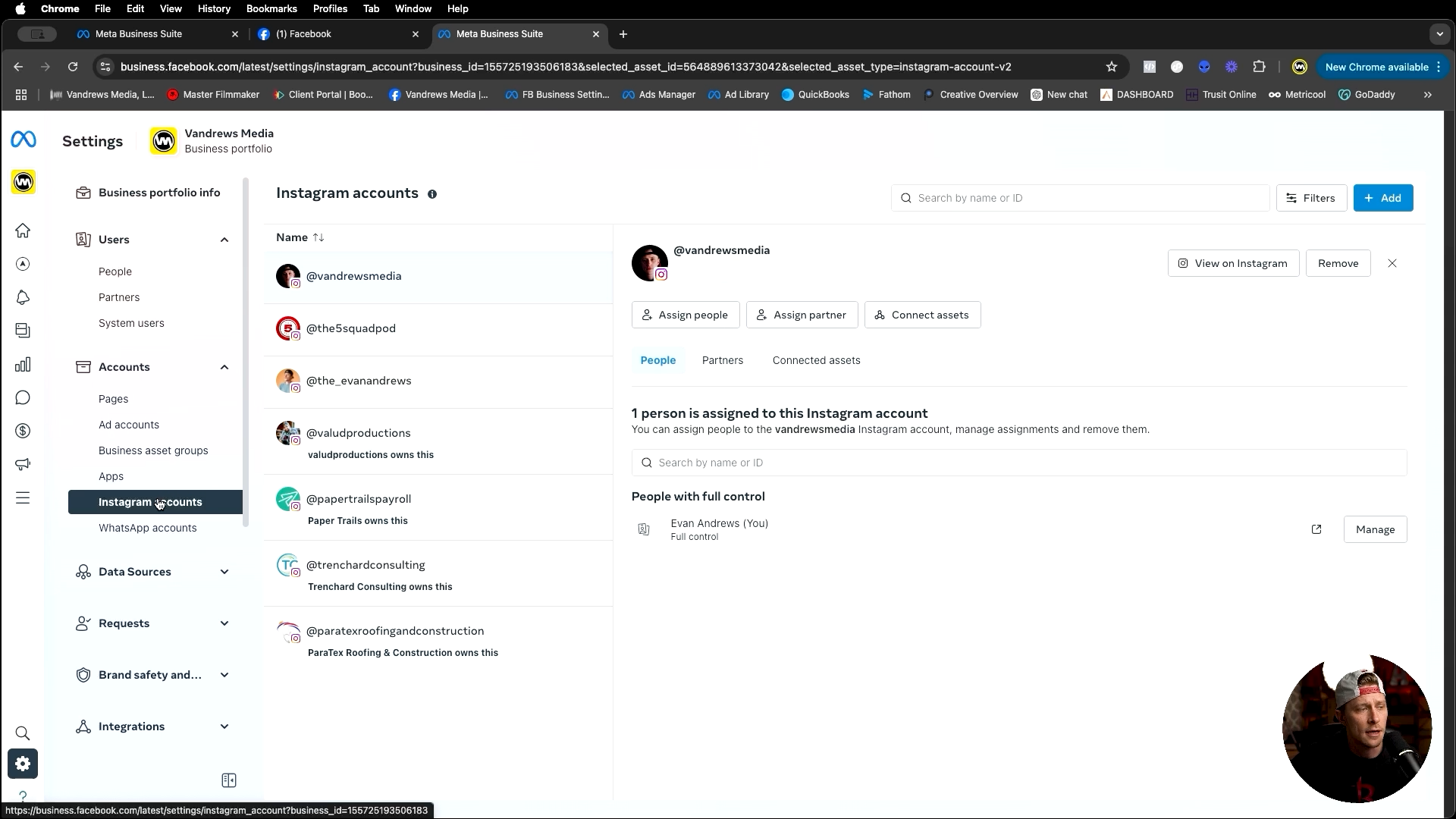Open the Settings gear icon
This screenshot has width=1456, height=819.
(23, 764)
